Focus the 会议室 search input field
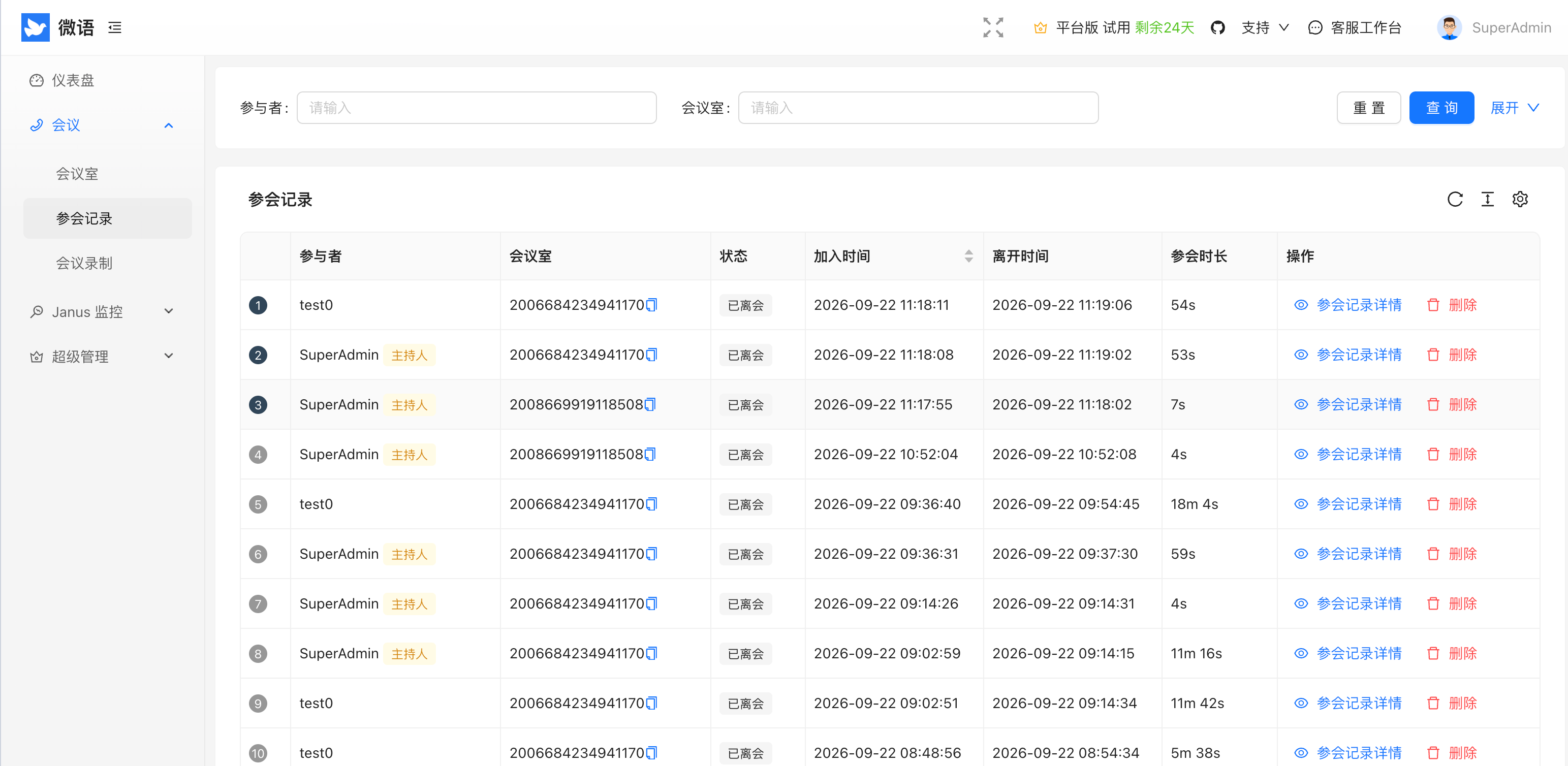 click(x=918, y=108)
